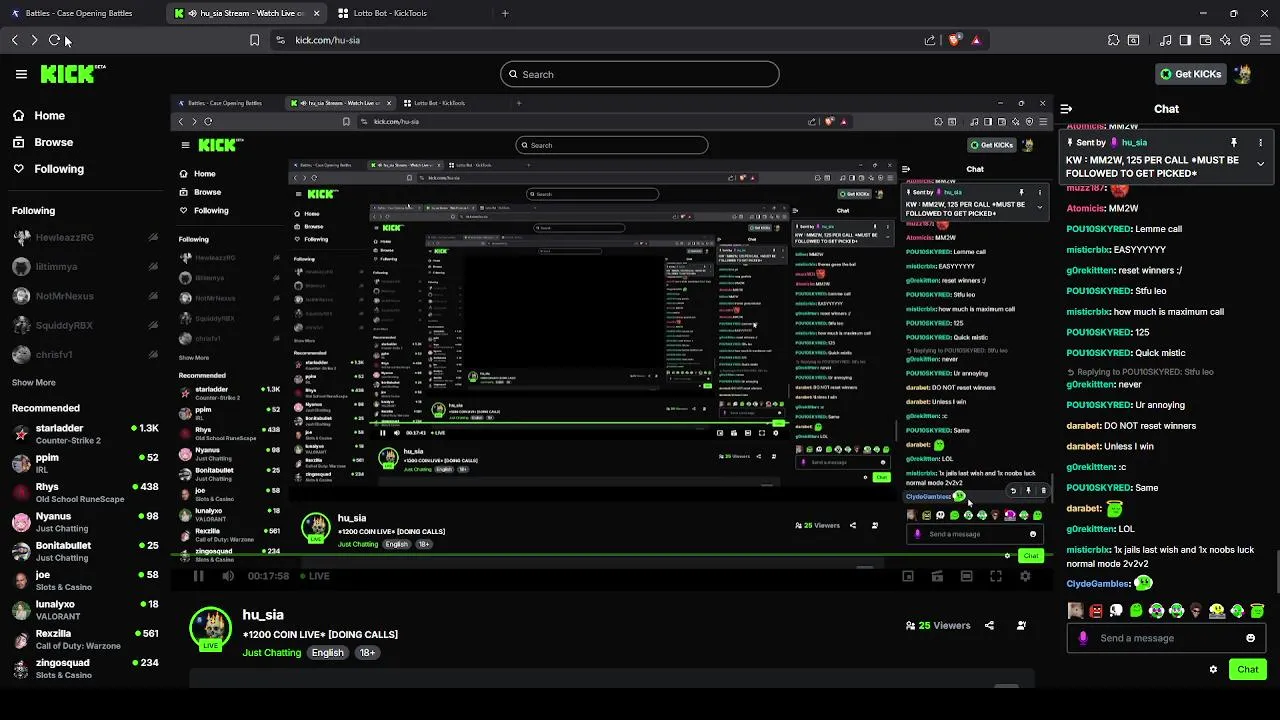
Task: Jump to LIVE in the player bar
Action: coord(313,576)
